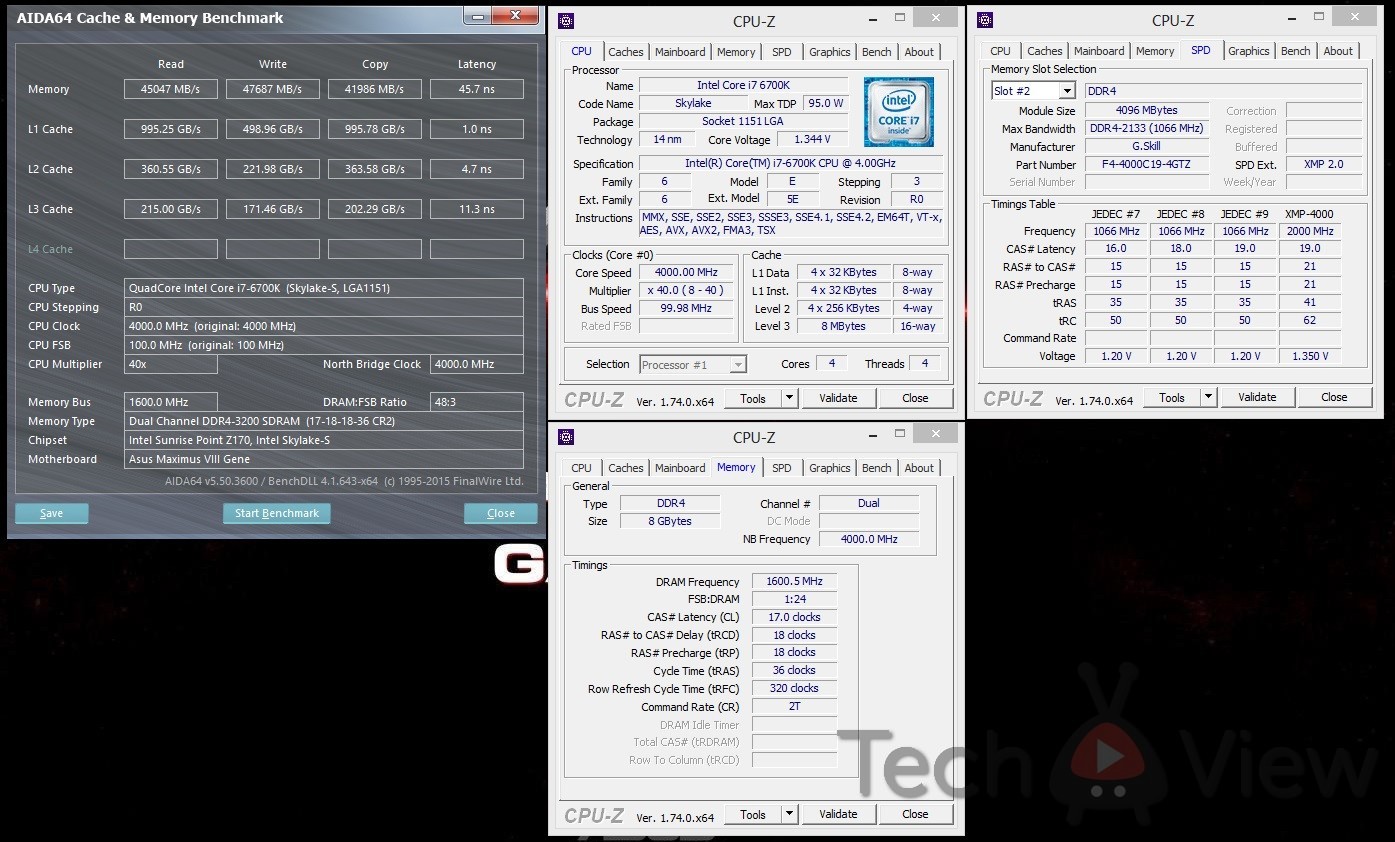Click Close button in the SPD window
This screenshot has height=842, width=1395.
click(1334, 397)
